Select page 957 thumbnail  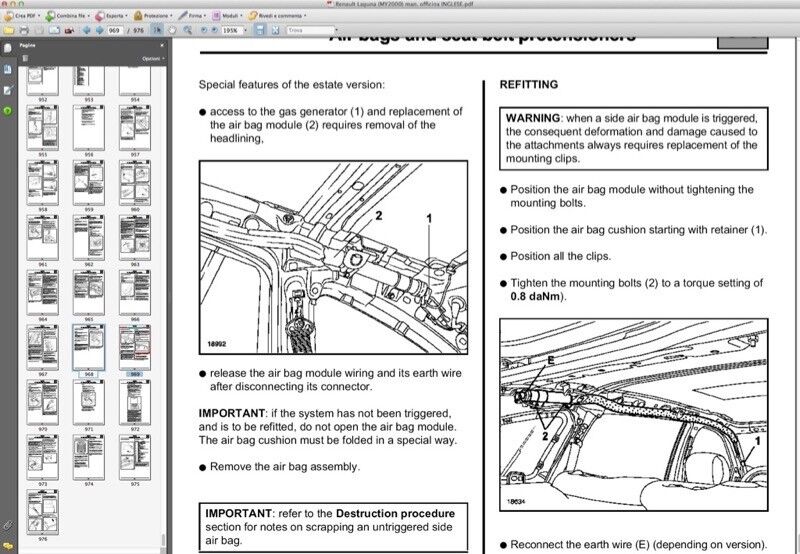click(x=135, y=128)
